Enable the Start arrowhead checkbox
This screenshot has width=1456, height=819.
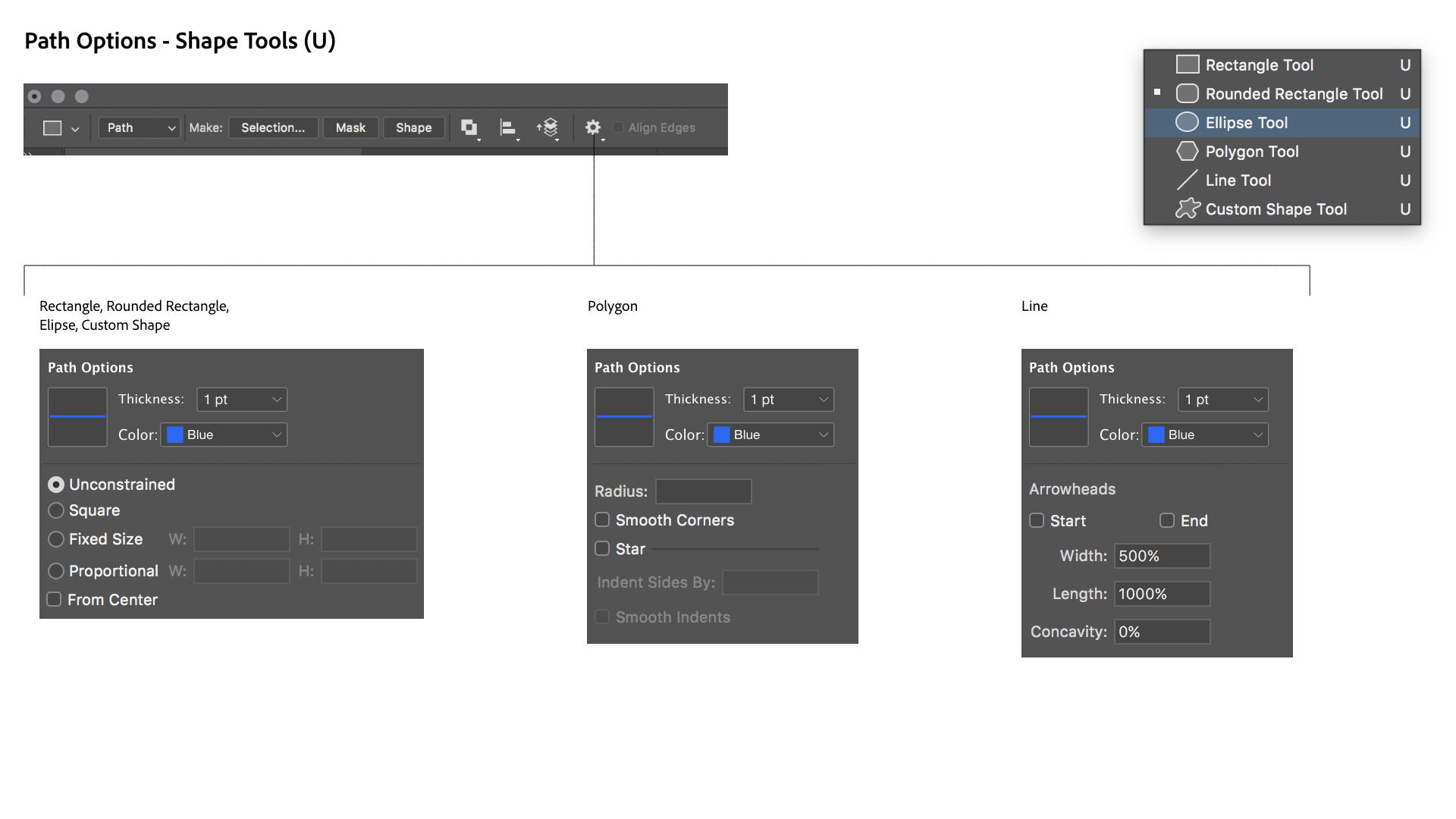pyautogui.click(x=1037, y=520)
